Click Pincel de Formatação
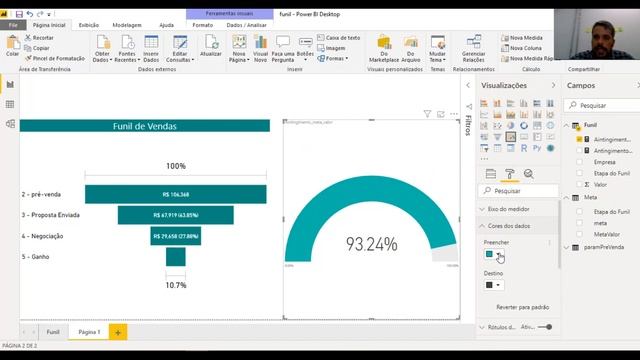 (x=55, y=58)
